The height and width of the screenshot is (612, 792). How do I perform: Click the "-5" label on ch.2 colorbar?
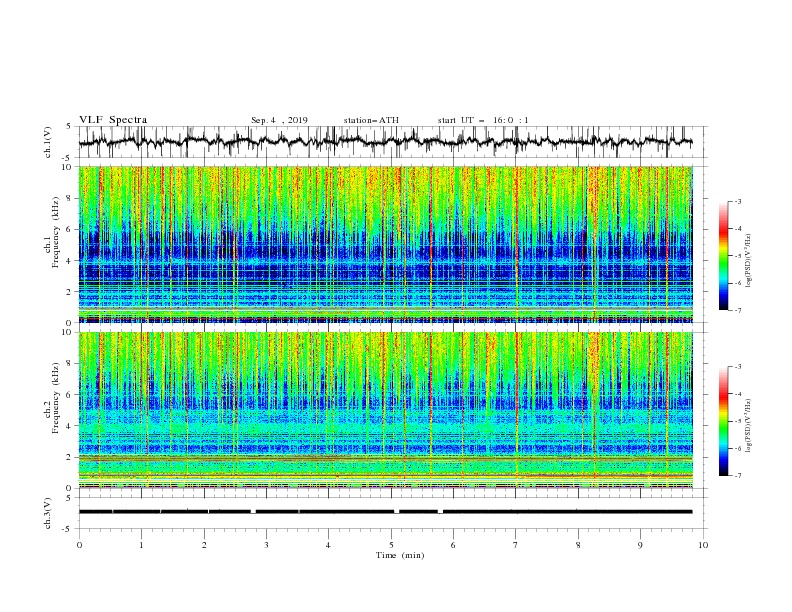(737, 421)
